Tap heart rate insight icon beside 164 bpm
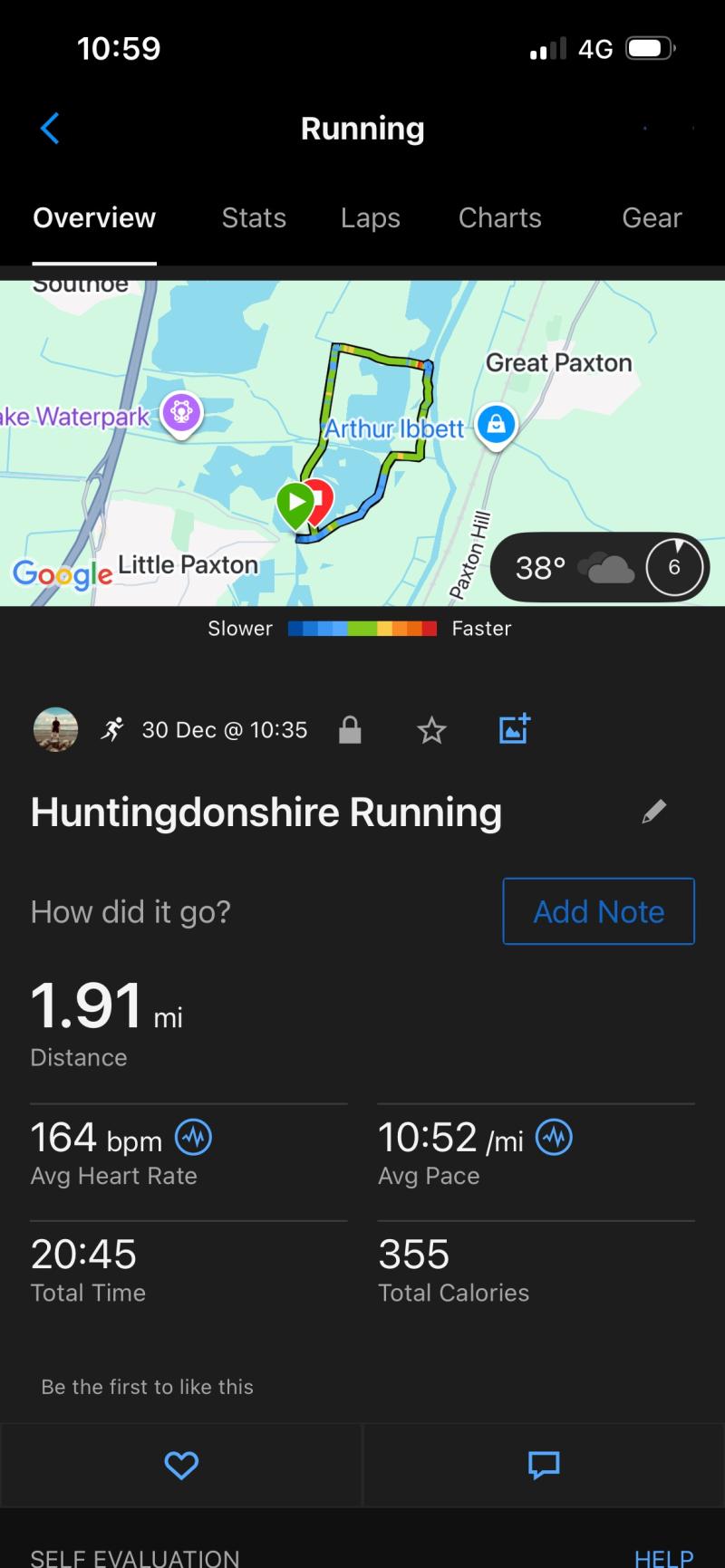Image resolution: width=725 pixels, height=1568 pixels. (193, 1137)
